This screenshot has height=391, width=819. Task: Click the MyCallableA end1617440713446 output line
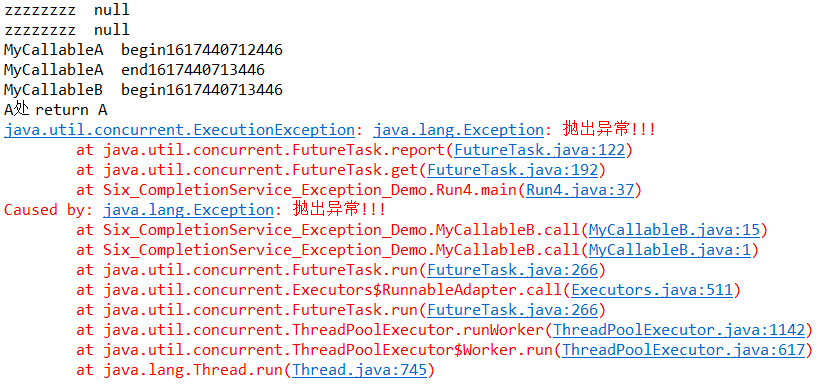pyautogui.click(x=134, y=70)
